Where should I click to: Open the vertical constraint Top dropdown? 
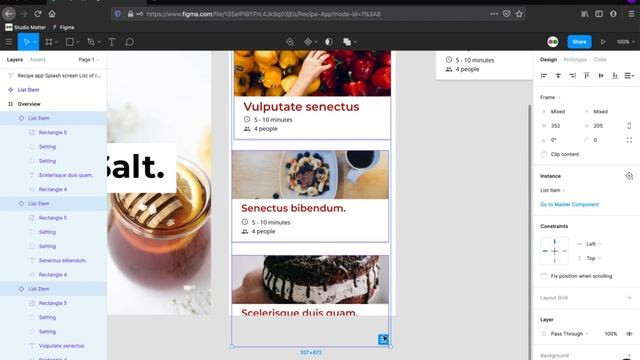[x=593, y=258]
